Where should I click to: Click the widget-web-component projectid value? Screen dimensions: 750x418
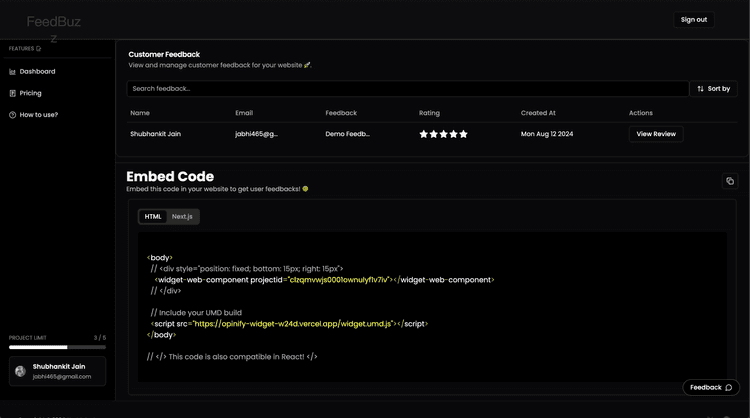(x=339, y=280)
